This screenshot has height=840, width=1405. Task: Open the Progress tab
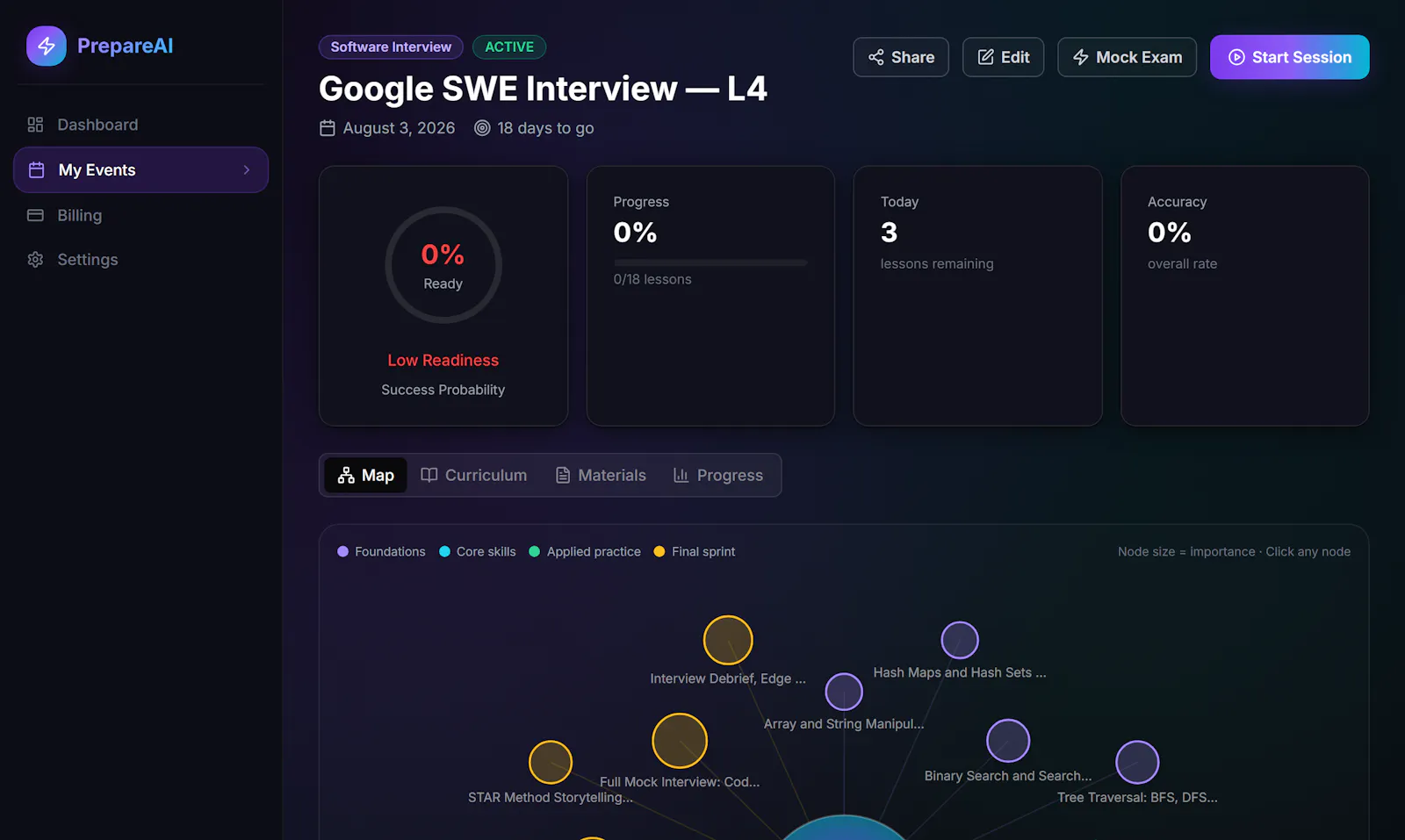718,475
